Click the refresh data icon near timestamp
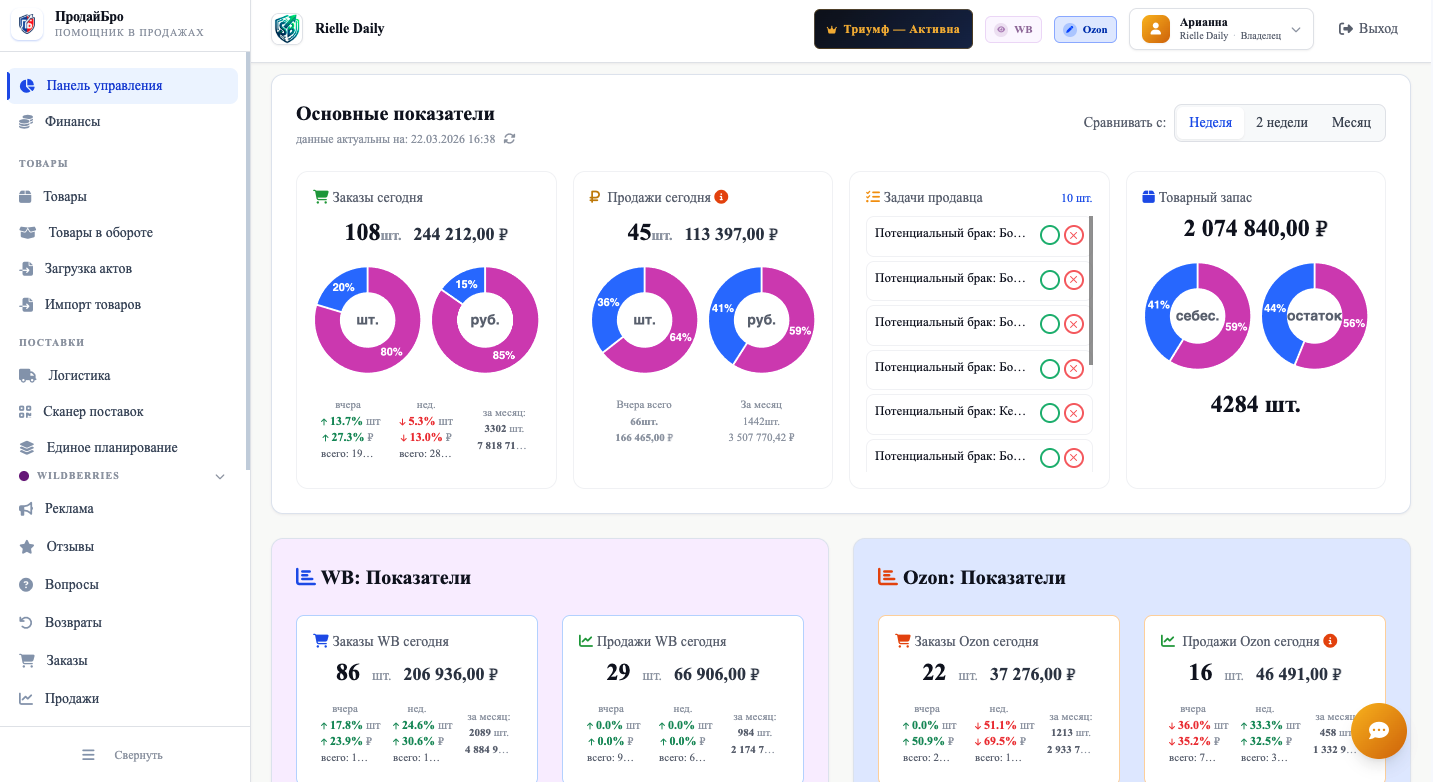 click(510, 139)
